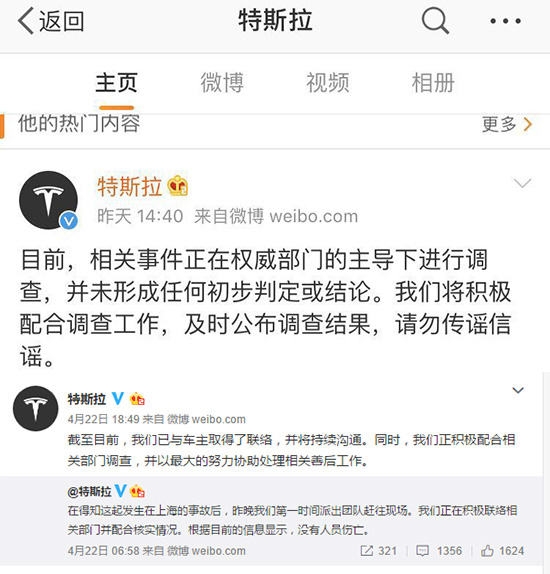Open the search magnifier icon
This screenshot has height=574, width=550.
435,21
